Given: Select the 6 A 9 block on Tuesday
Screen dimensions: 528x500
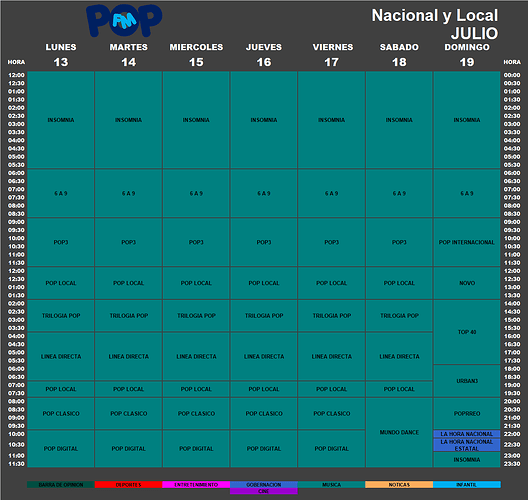Looking at the screenshot, I should (x=128, y=193).
